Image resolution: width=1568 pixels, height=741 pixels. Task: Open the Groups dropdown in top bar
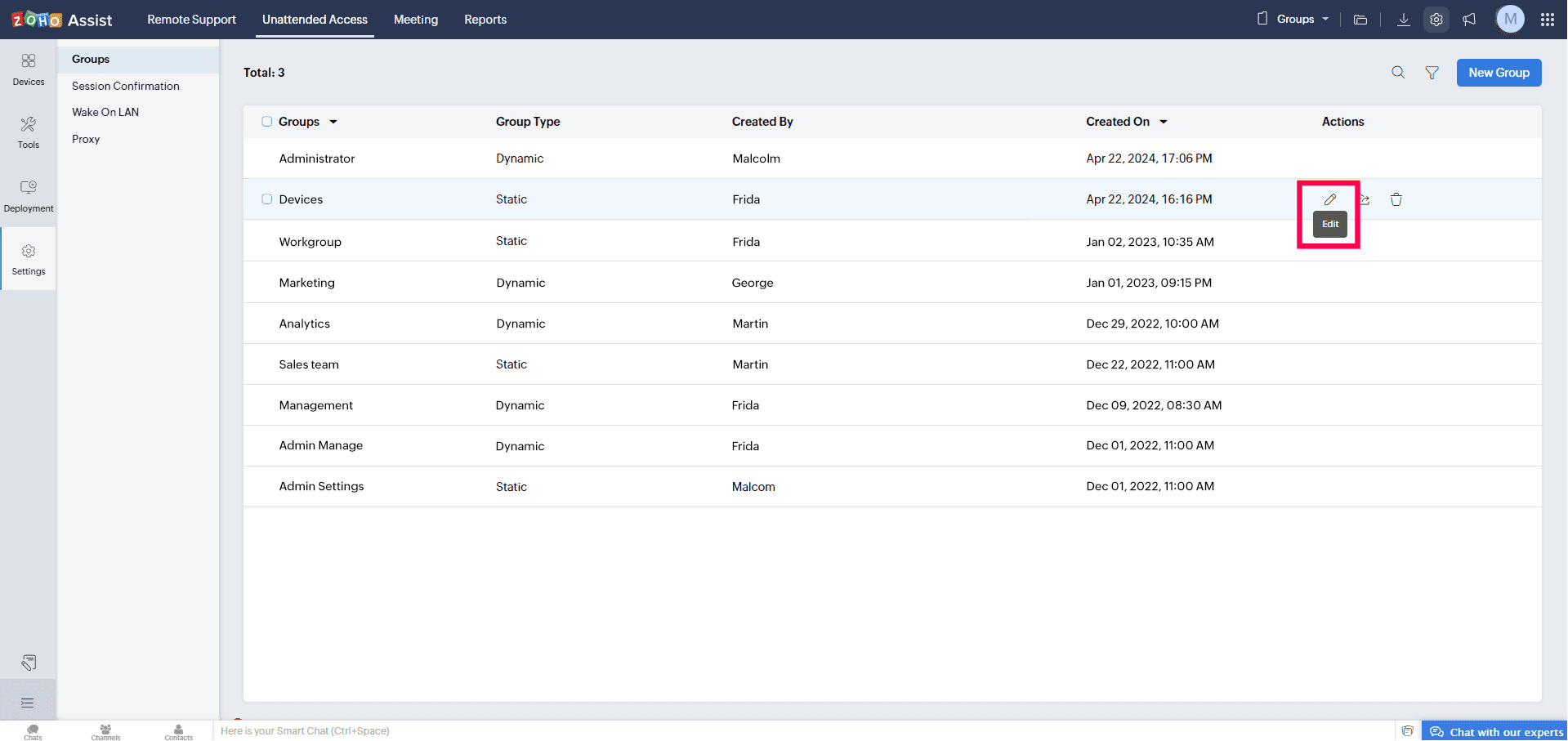click(x=1294, y=20)
